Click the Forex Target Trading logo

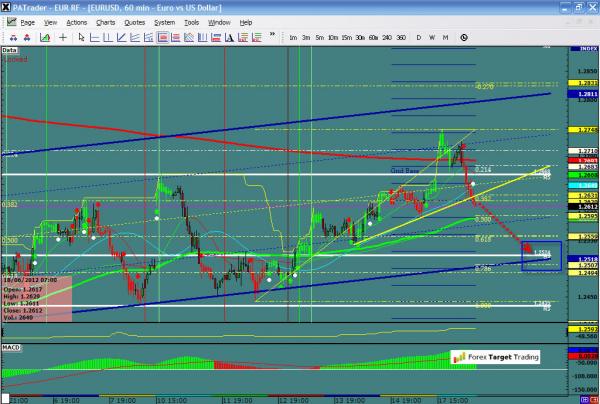click(493, 355)
